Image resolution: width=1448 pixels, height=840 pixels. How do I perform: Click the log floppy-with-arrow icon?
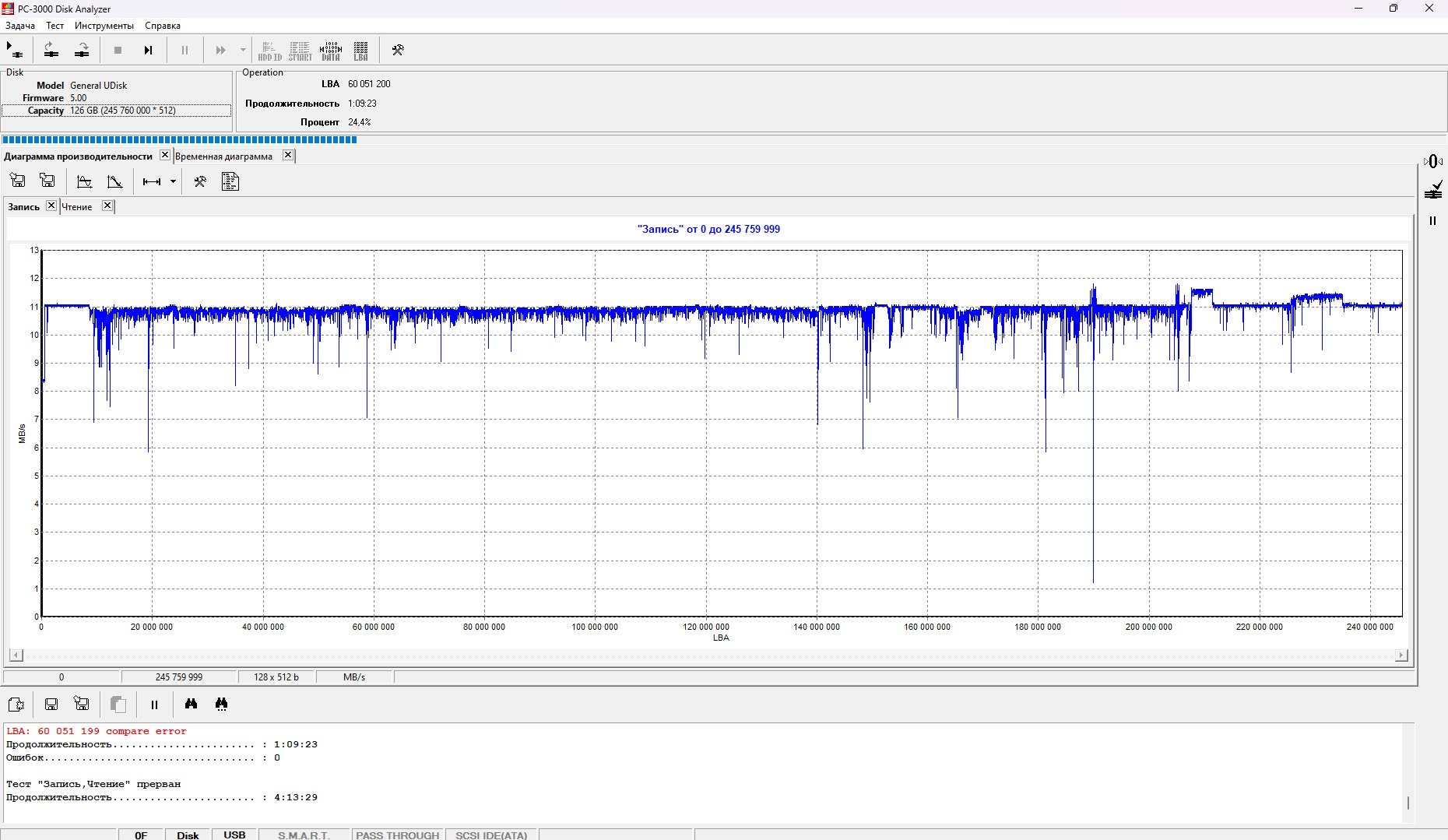(81, 704)
